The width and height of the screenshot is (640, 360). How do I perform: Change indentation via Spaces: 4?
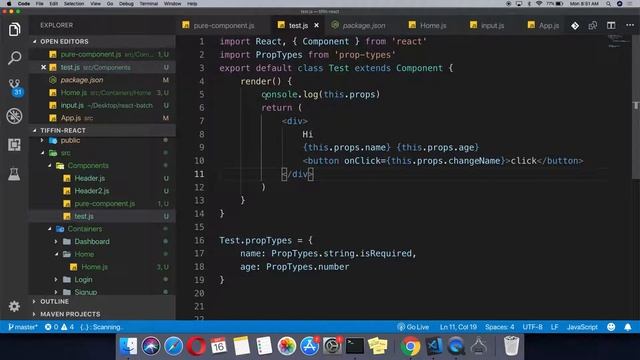tap(500, 327)
